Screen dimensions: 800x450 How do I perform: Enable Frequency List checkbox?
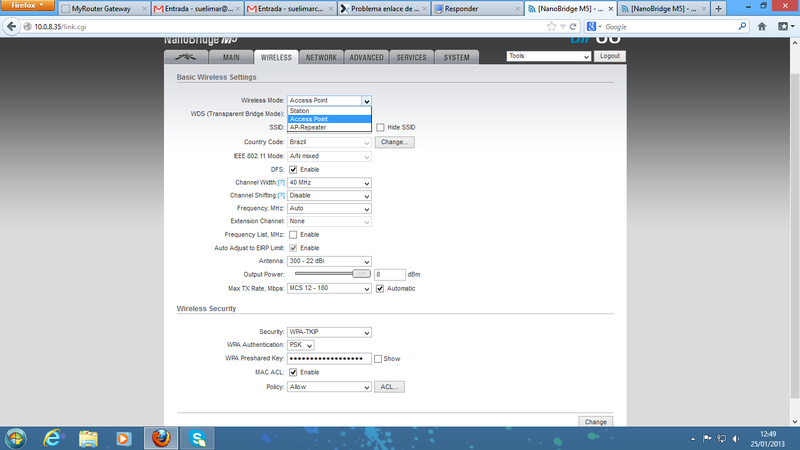tap(293, 235)
